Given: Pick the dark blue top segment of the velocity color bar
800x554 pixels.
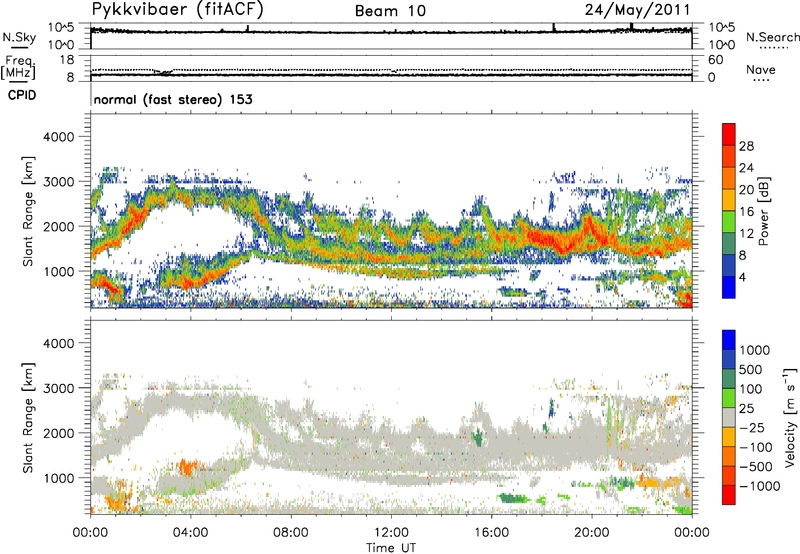Looking at the screenshot, I should (729, 340).
